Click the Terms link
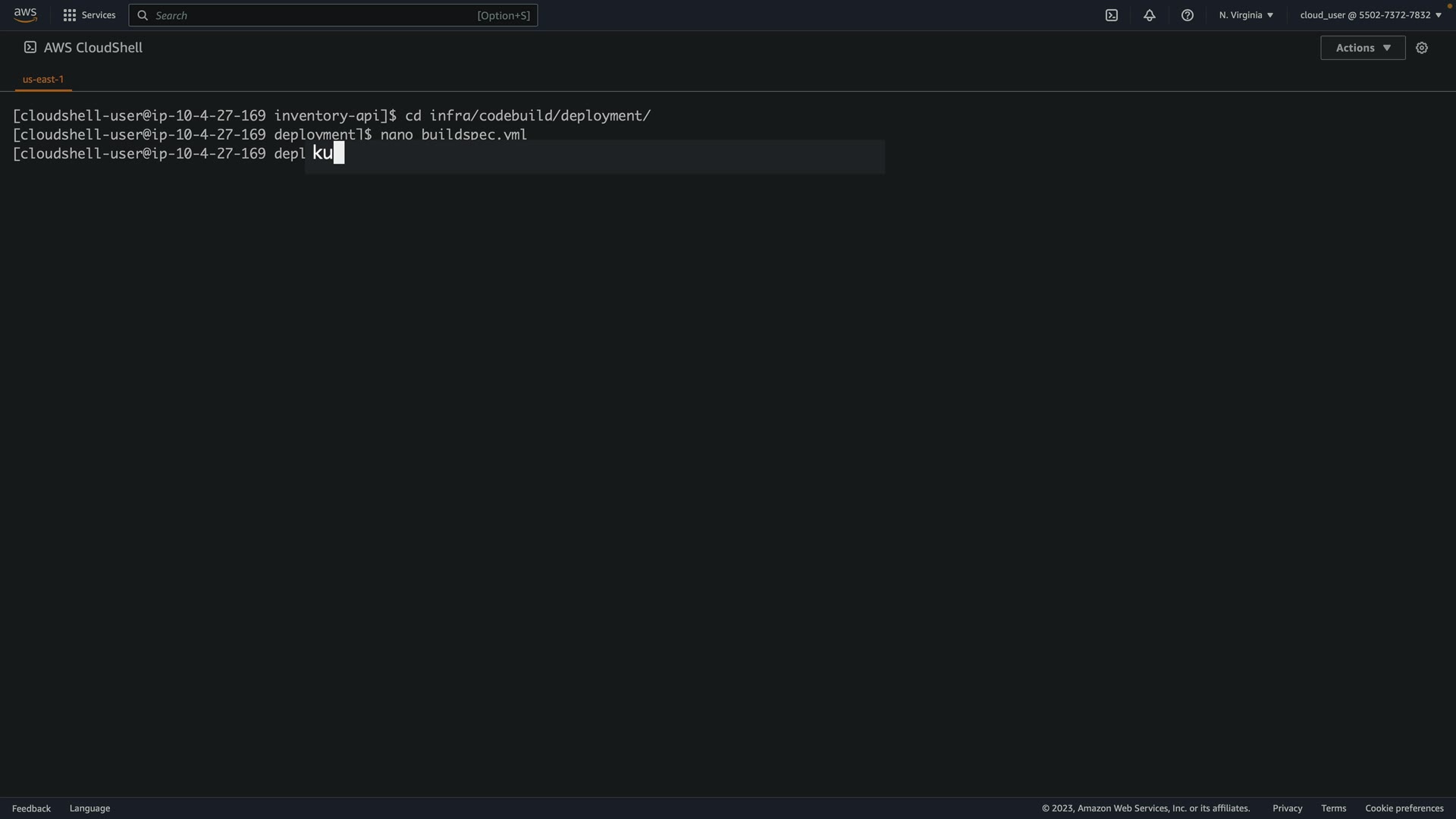Viewport: 1456px width, 819px height. [1333, 808]
